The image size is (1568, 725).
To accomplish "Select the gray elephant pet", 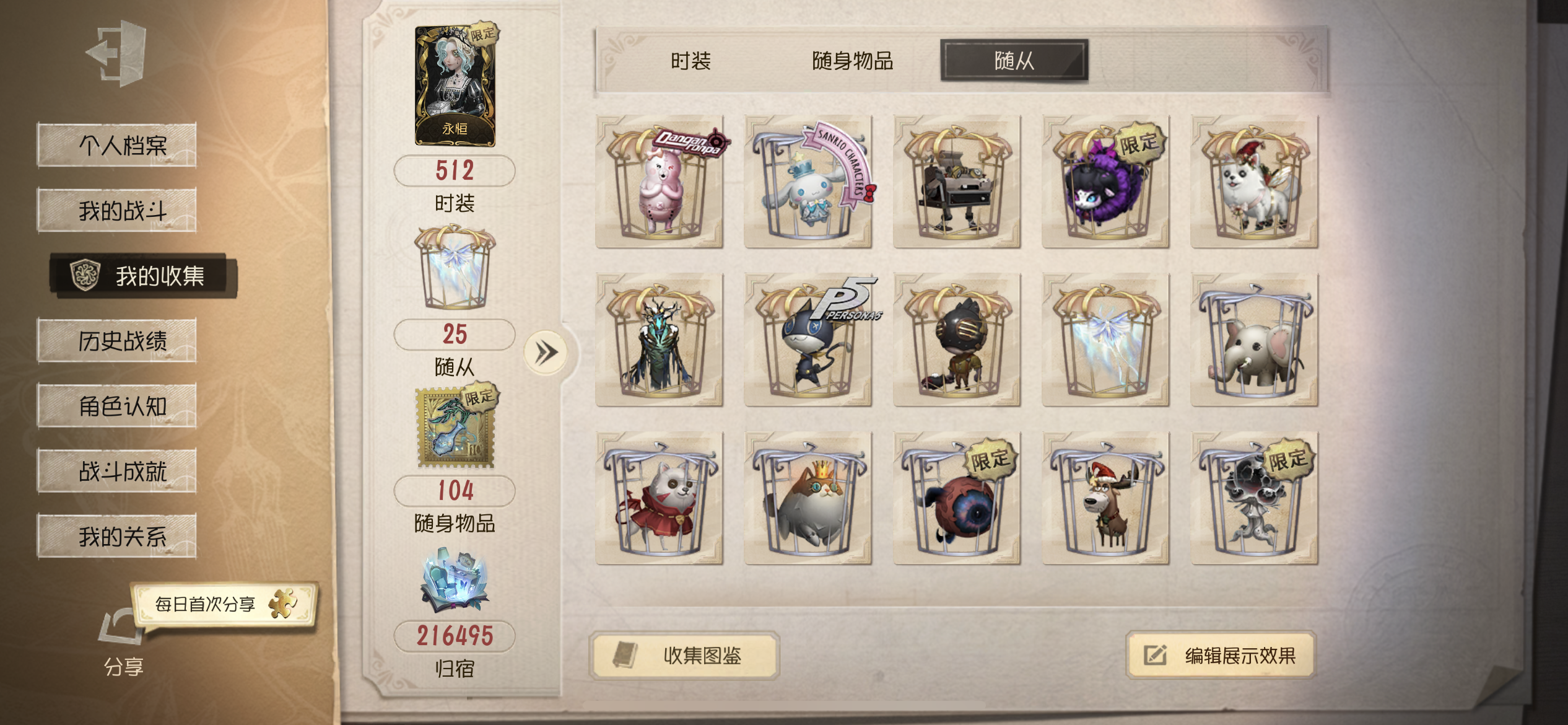I will pyautogui.click(x=1254, y=340).
